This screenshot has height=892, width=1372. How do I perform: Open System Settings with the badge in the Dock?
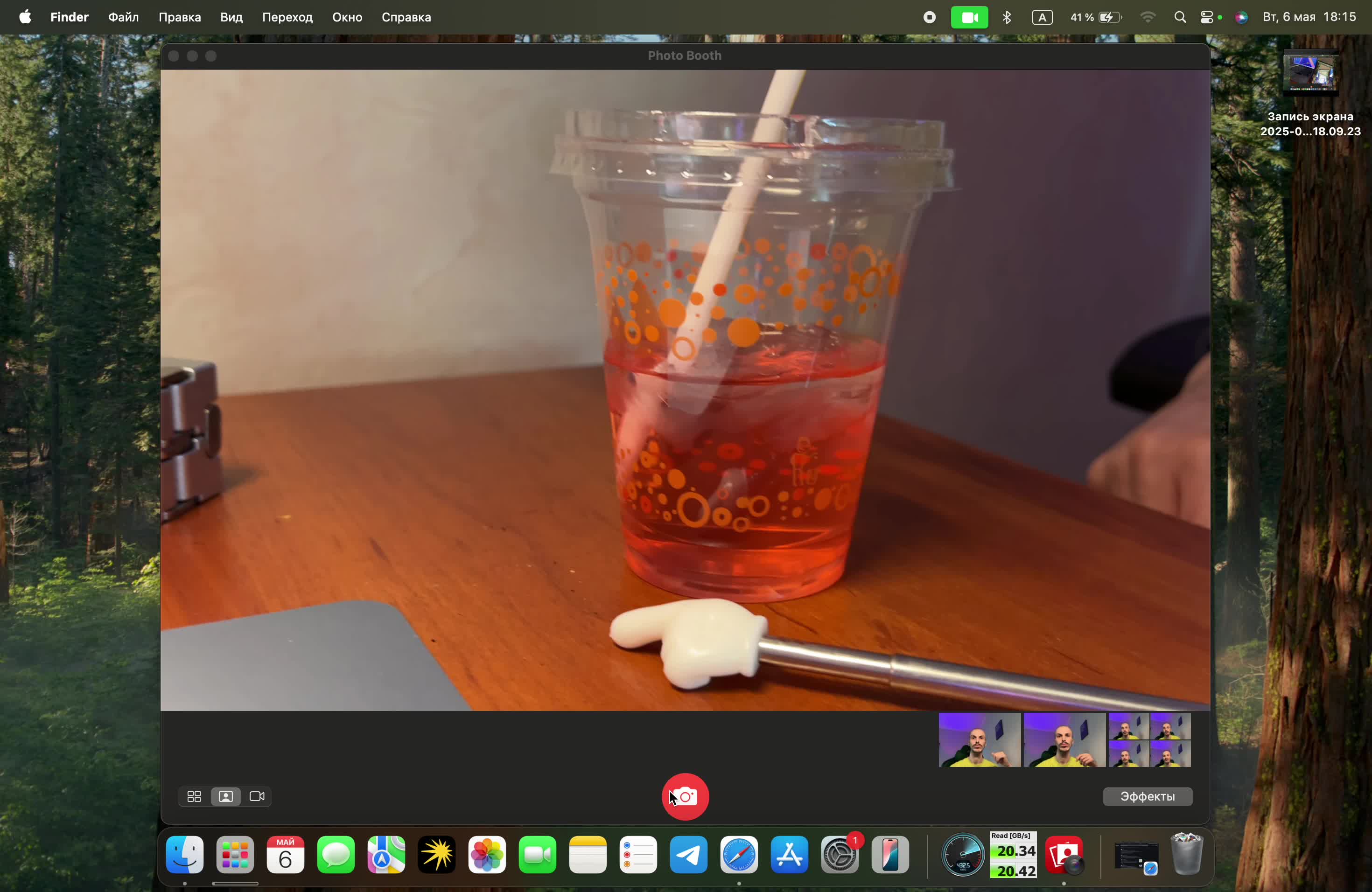click(x=840, y=855)
